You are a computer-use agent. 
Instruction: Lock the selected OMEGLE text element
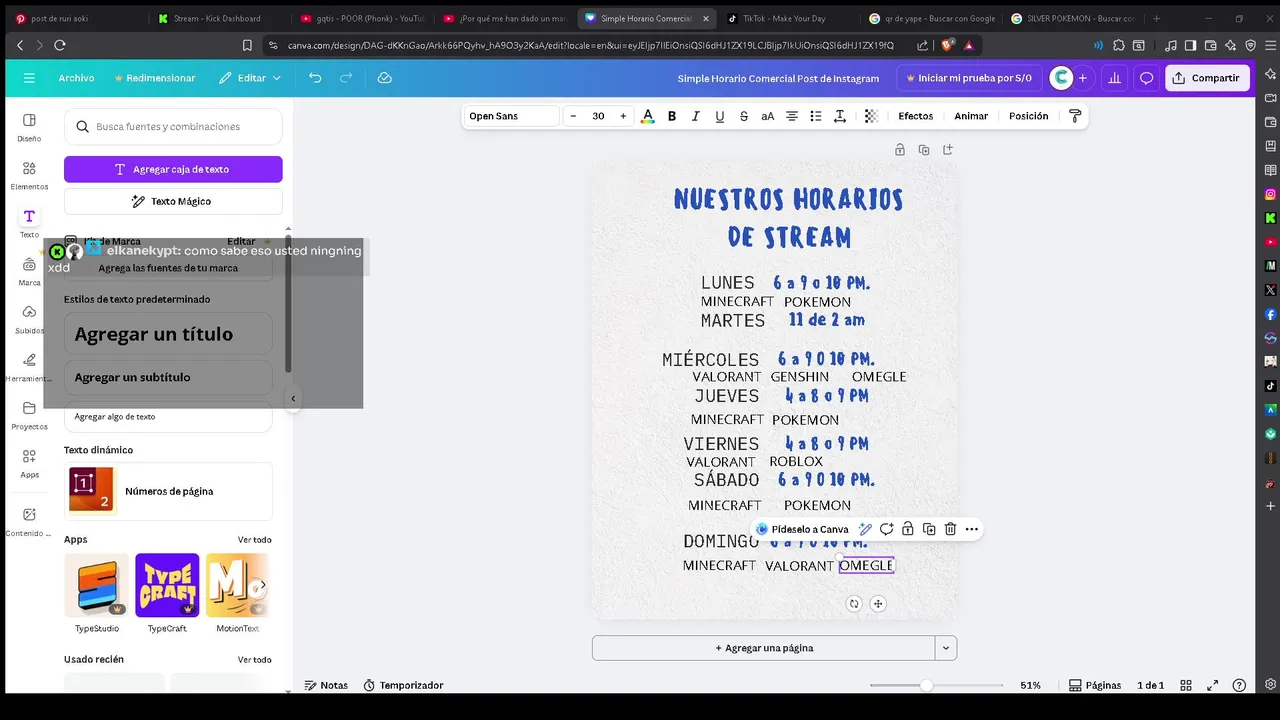[x=907, y=529]
